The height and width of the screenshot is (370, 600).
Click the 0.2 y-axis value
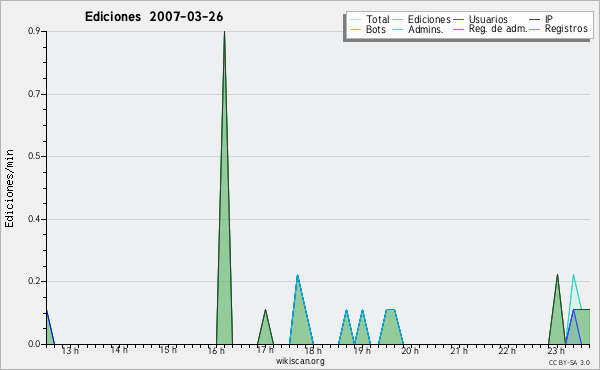tap(34, 282)
